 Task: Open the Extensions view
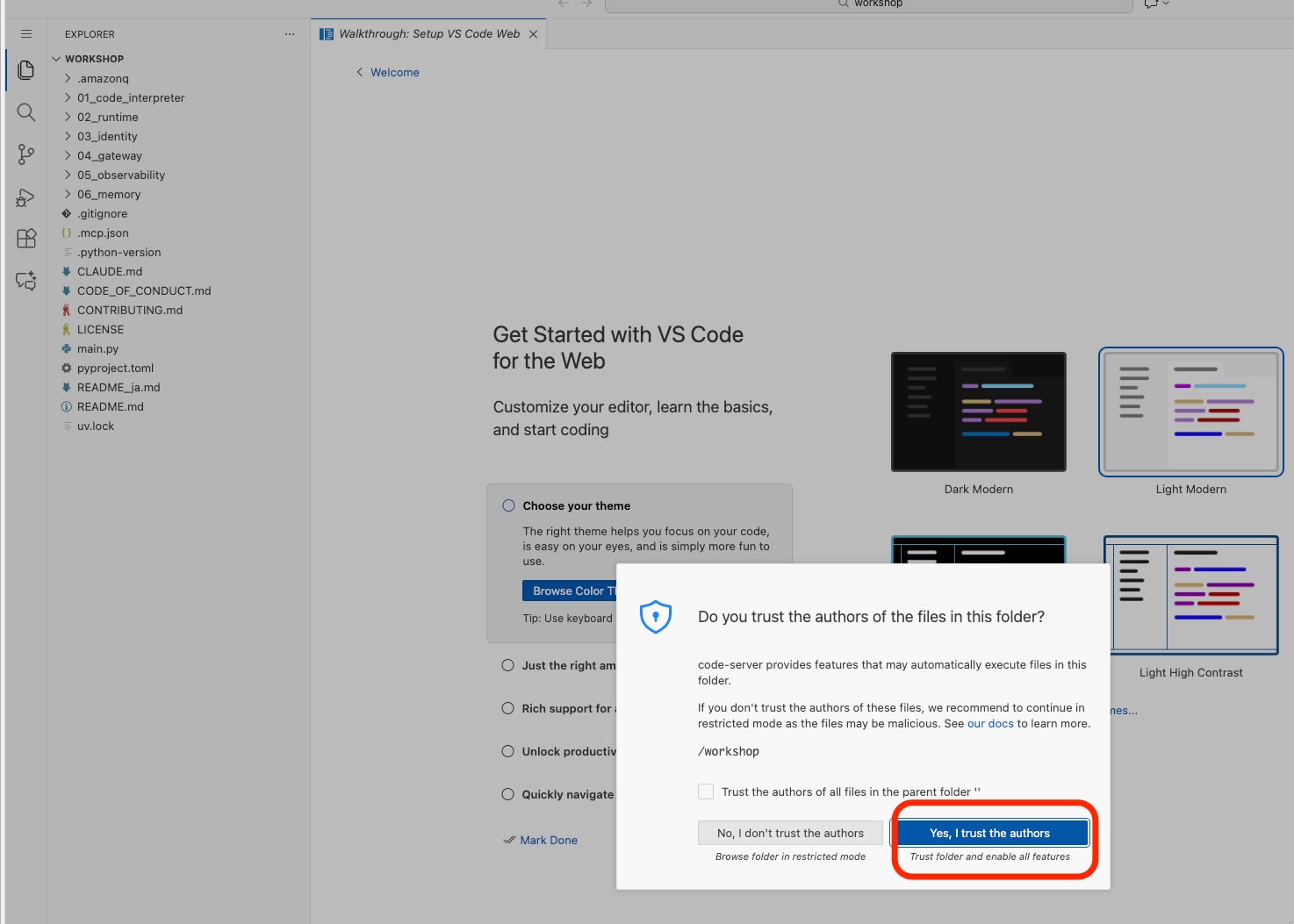click(26, 239)
